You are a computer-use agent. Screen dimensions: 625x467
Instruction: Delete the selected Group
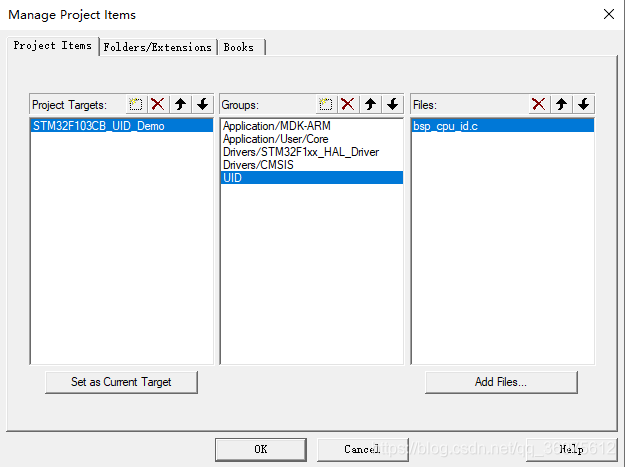[x=348, y=105]
